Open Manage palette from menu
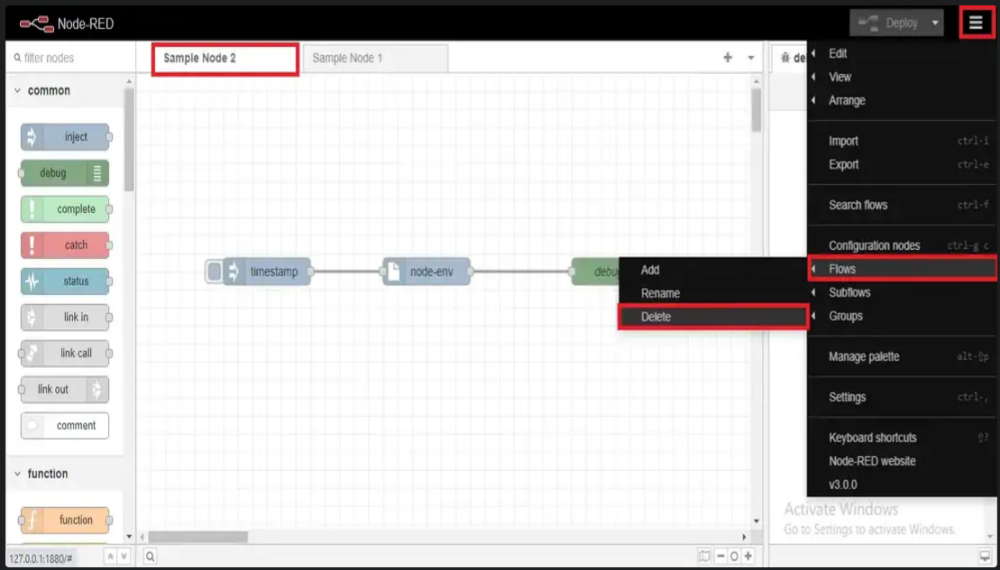The width and height of the screenshot is (1000, 570). click(902, 356)
